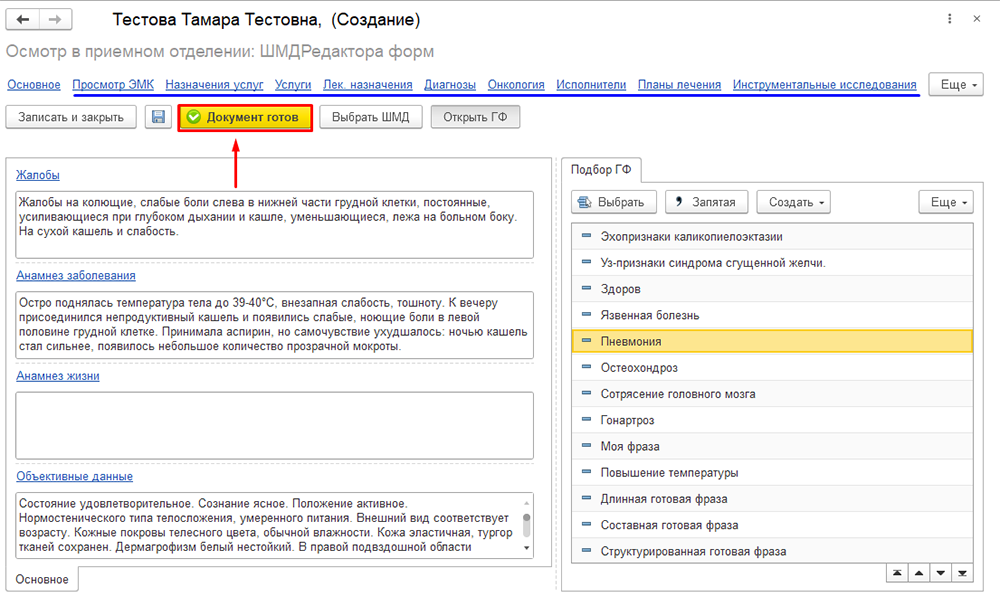
Task: Open the three-dot options menu
Action: point(950,19)
